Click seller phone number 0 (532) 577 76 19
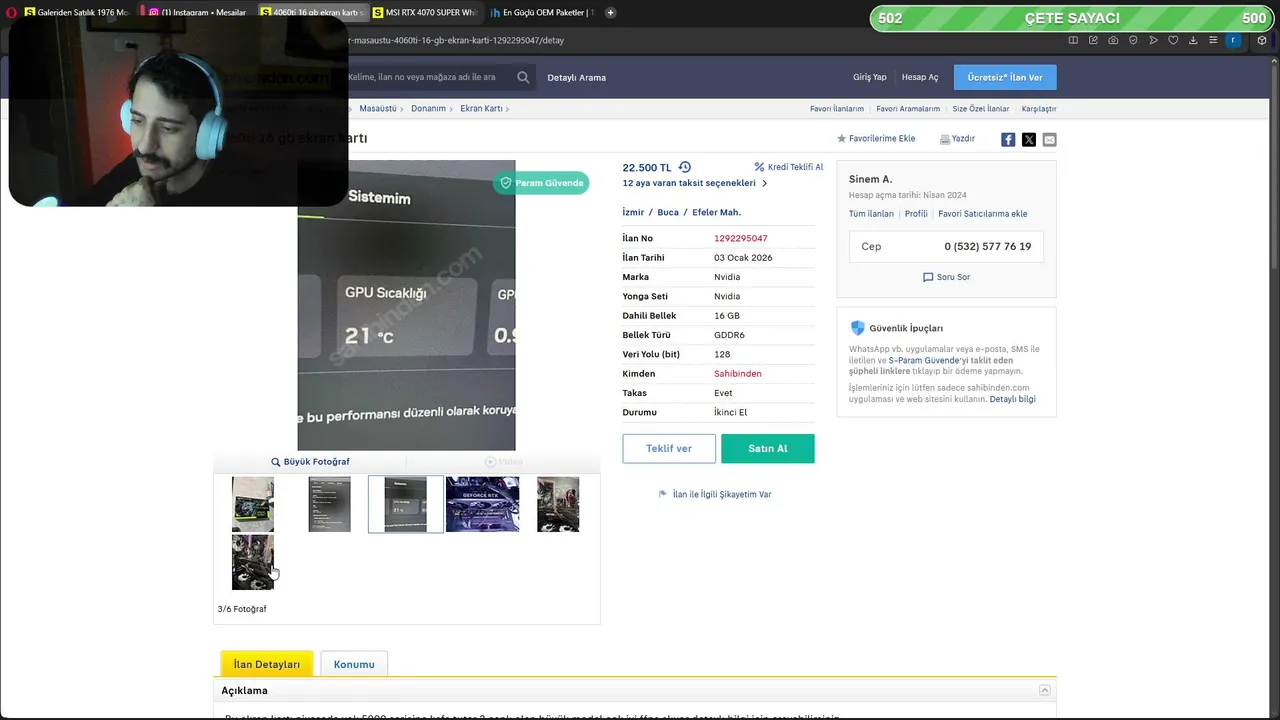 [x=987, y=246]
